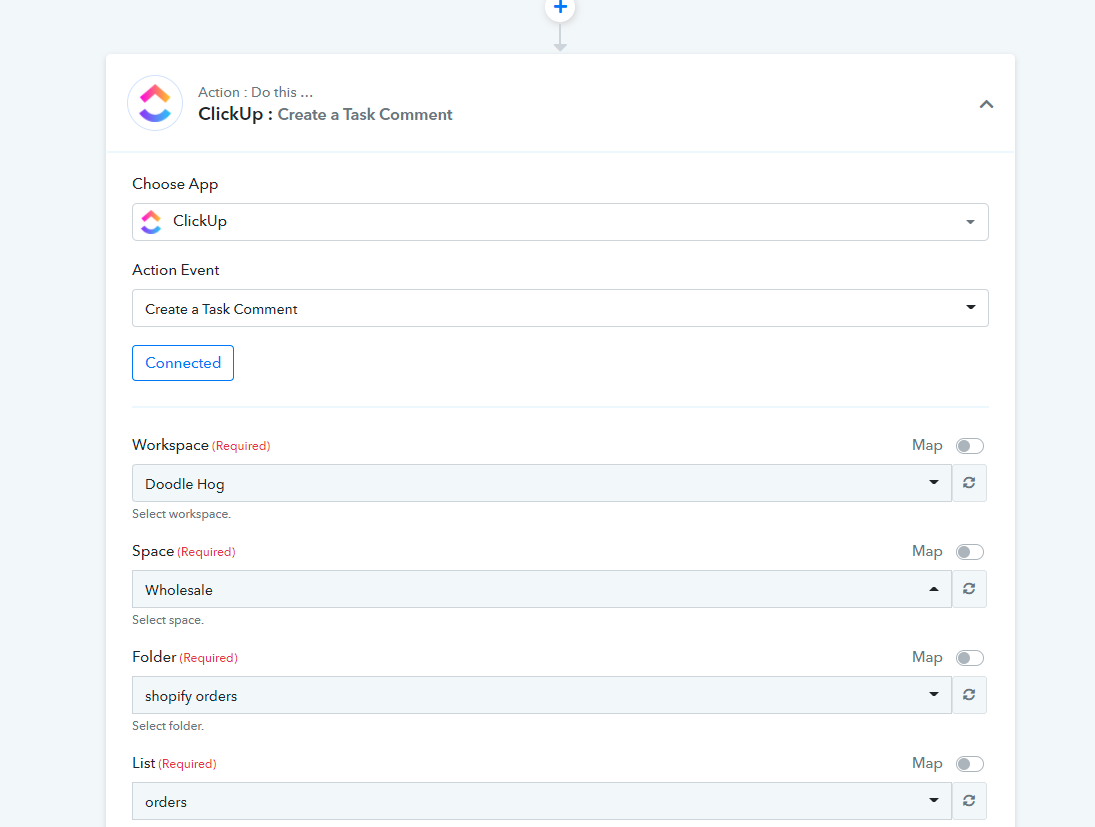Viewport: 1095px width, 827px height.
Task: Click the Workspace (Required) label
Action: pos(201,446)
